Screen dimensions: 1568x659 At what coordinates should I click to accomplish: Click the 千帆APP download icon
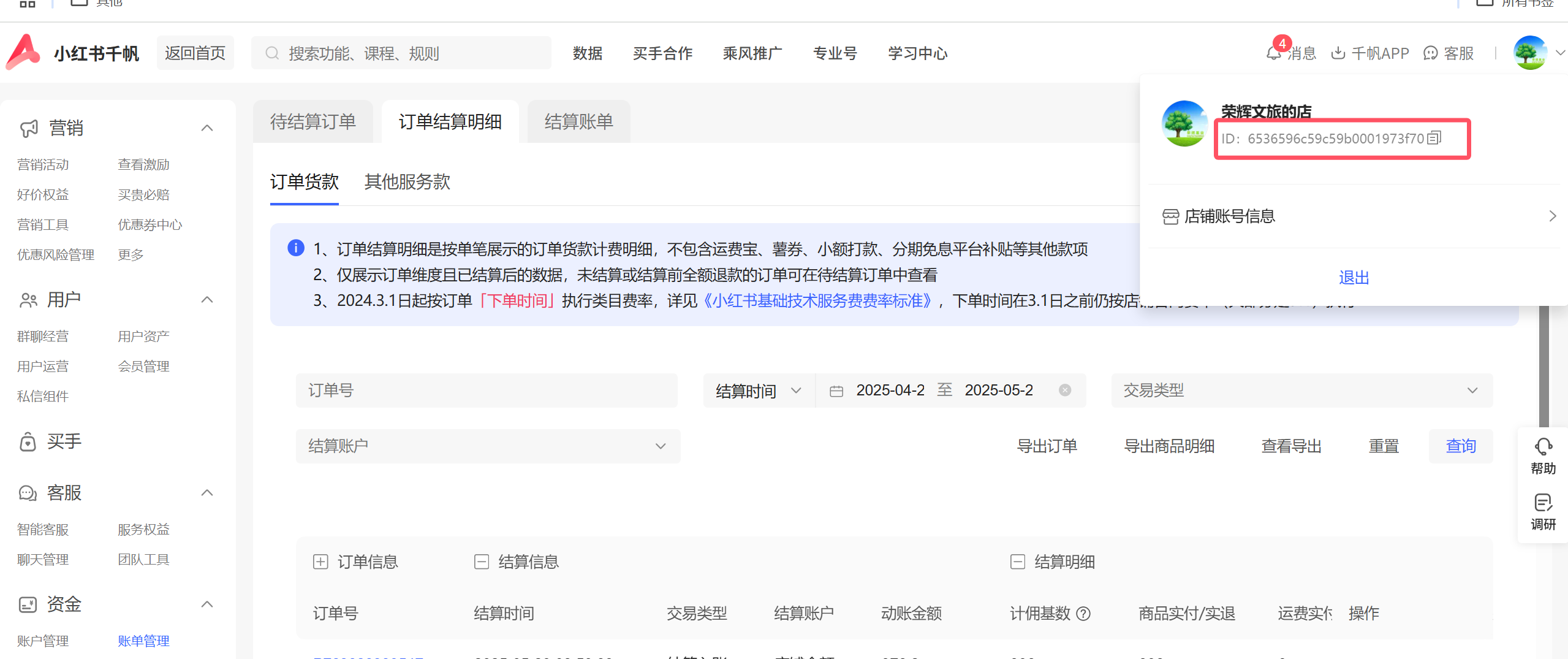[1338, 53]
